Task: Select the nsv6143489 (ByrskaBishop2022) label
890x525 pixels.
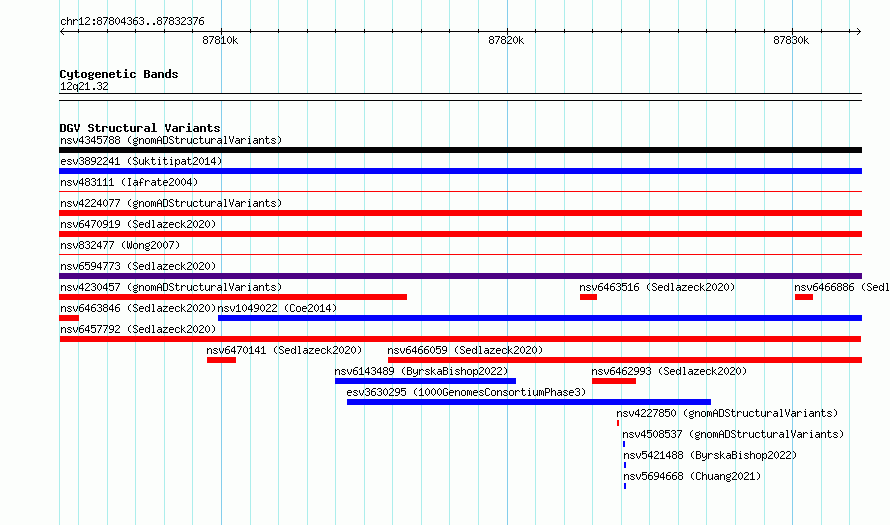Action: [x=421, y=371]
